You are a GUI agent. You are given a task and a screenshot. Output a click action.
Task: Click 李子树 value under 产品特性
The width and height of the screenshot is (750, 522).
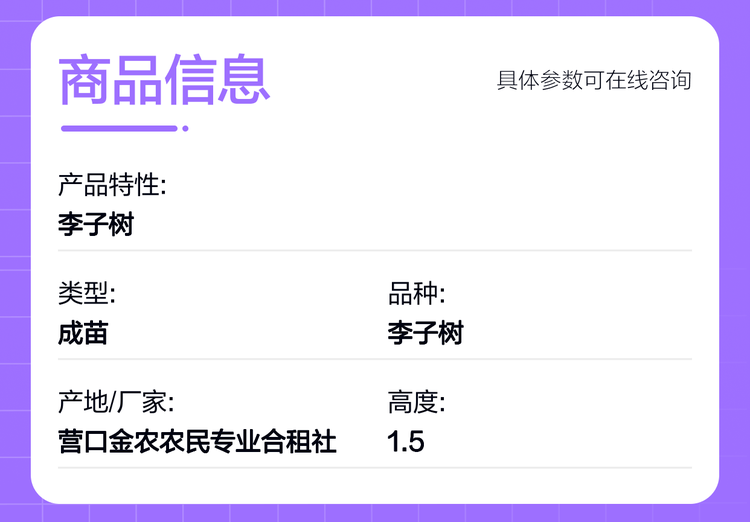95,224
